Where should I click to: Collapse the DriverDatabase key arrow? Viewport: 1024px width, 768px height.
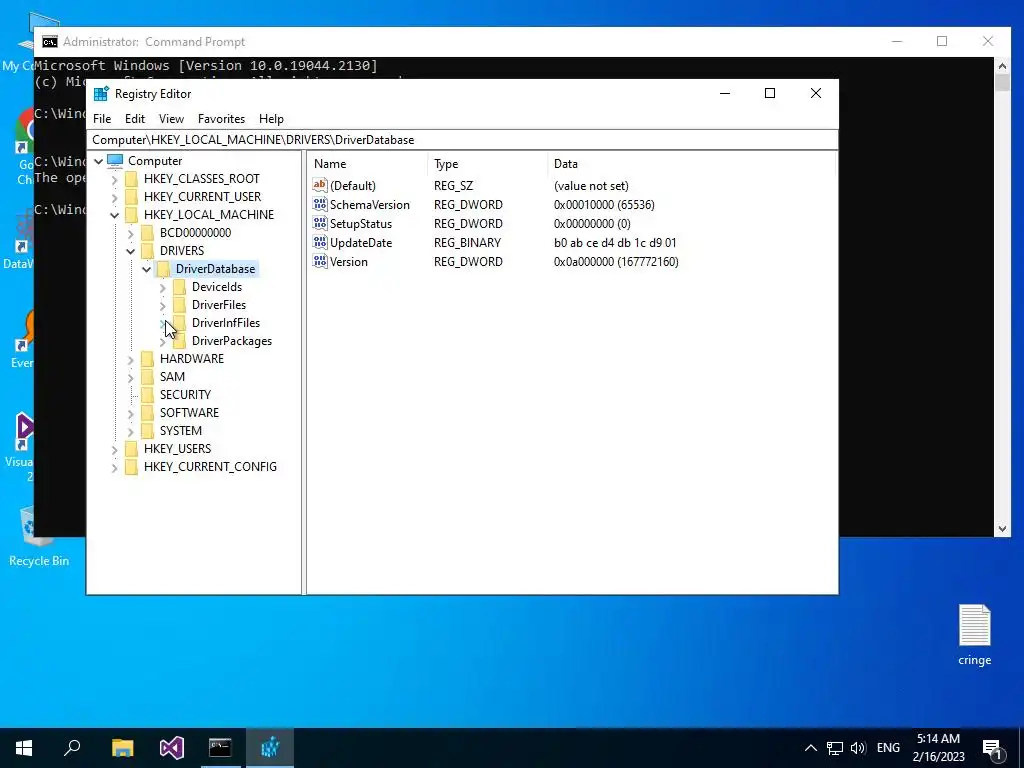click(146, 269)
